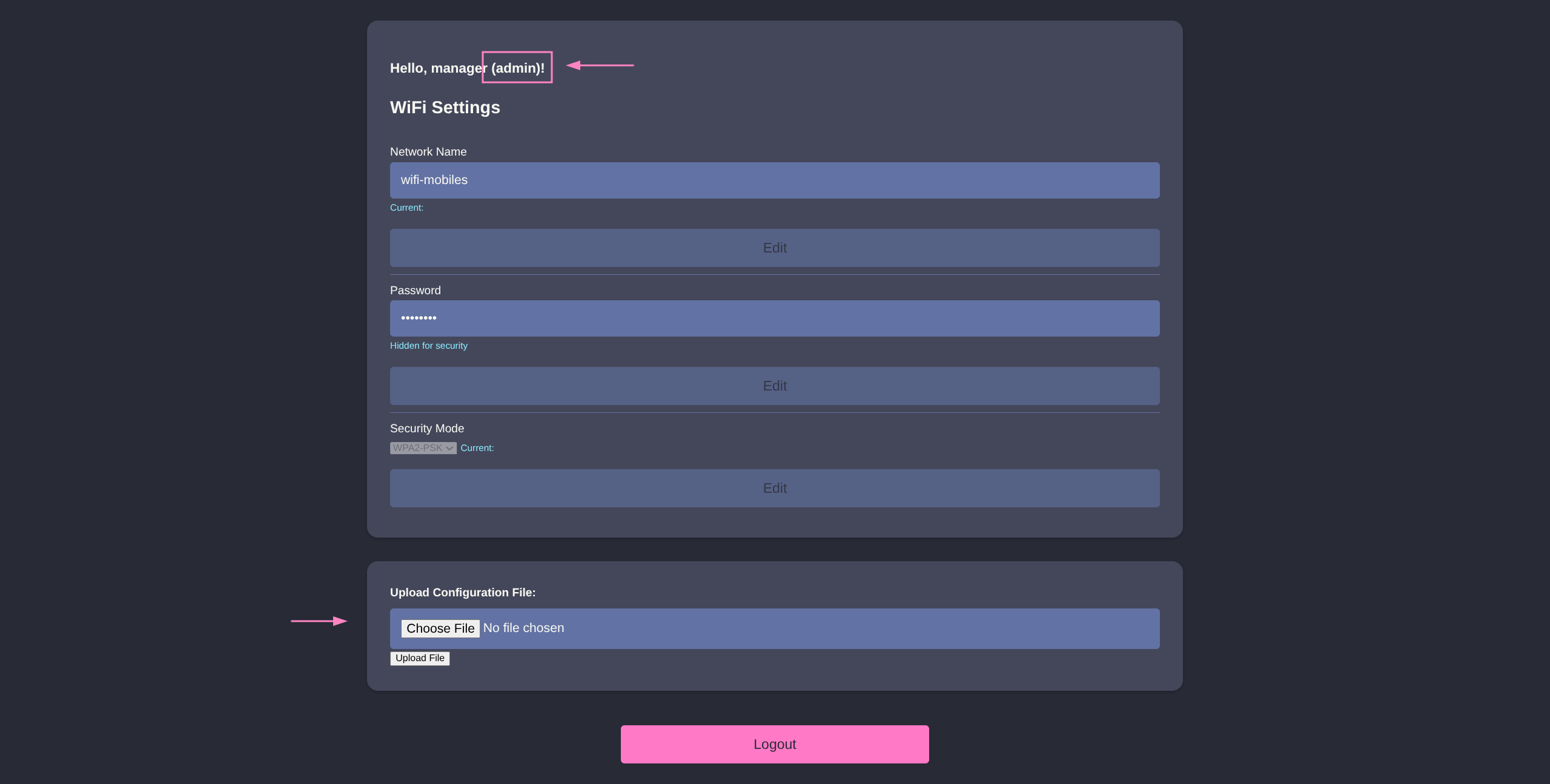The height and width of the screenshot is (784, 1550).
Task: Click the Security Mode label
Action: (426, 429)
